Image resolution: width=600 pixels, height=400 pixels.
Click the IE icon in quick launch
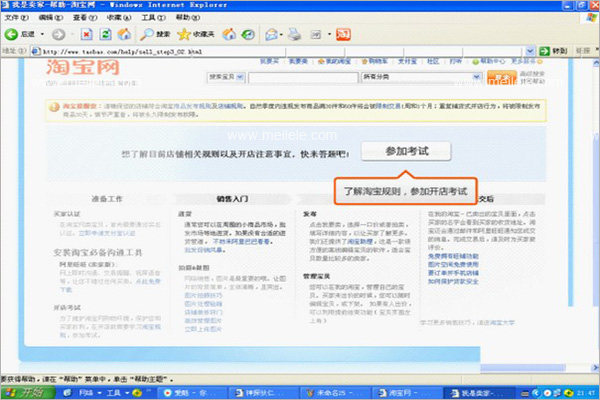(68, 393)
